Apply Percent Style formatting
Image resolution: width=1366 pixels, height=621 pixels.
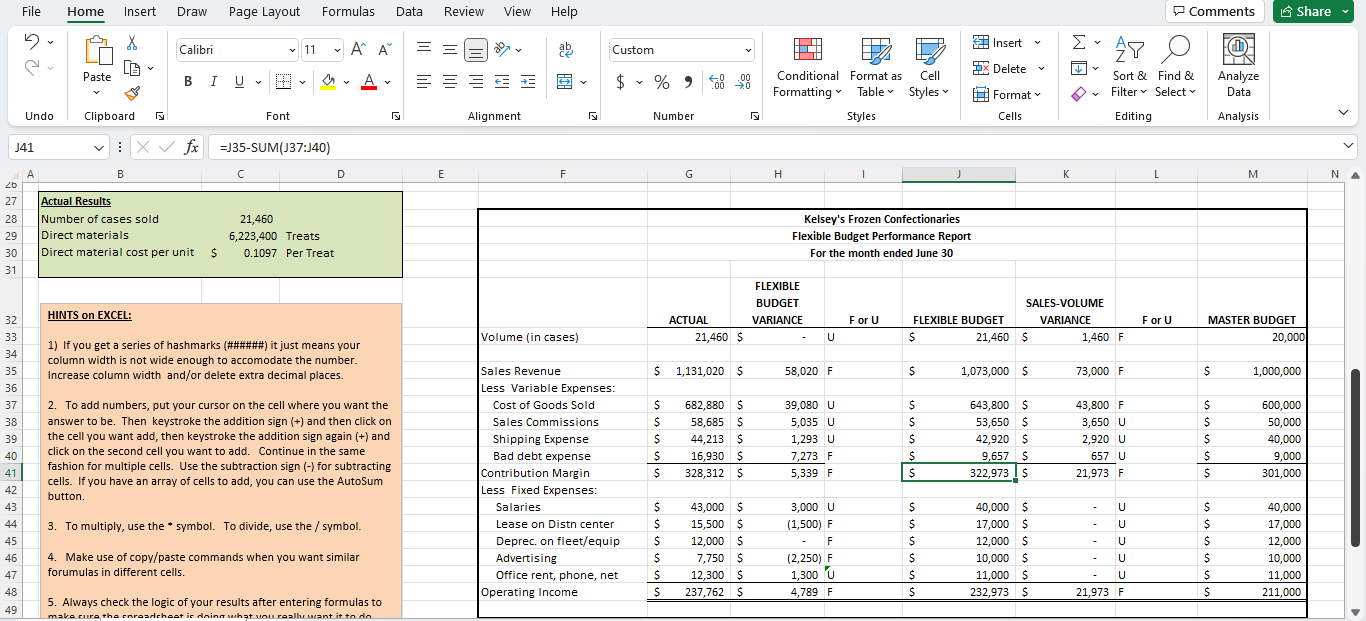662,82
